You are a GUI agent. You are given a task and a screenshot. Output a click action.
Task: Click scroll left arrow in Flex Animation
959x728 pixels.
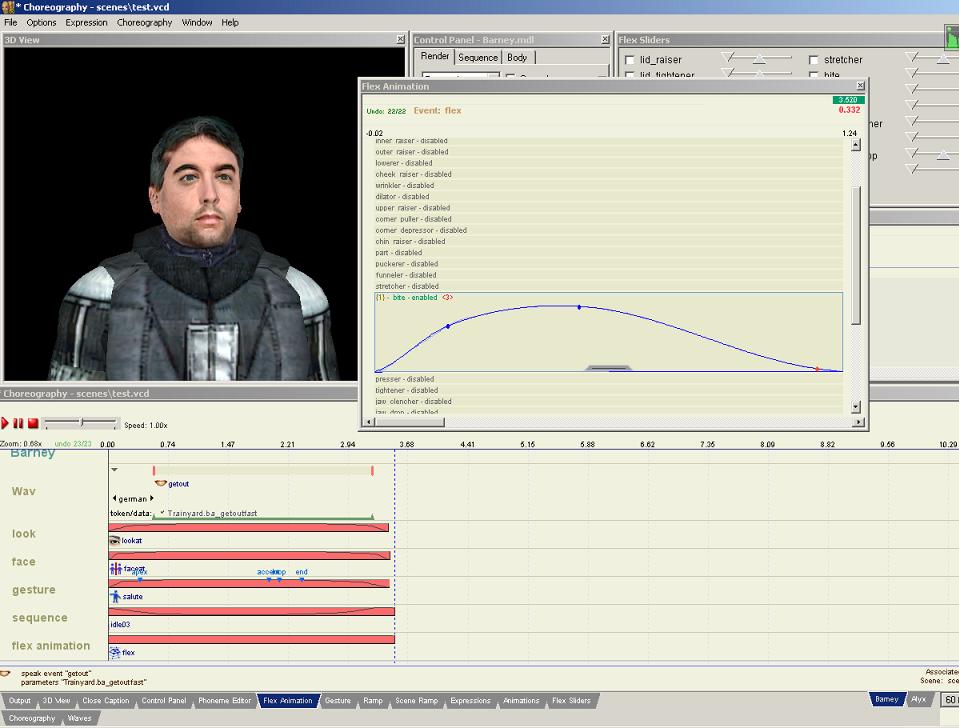click(x=369, y=422)
